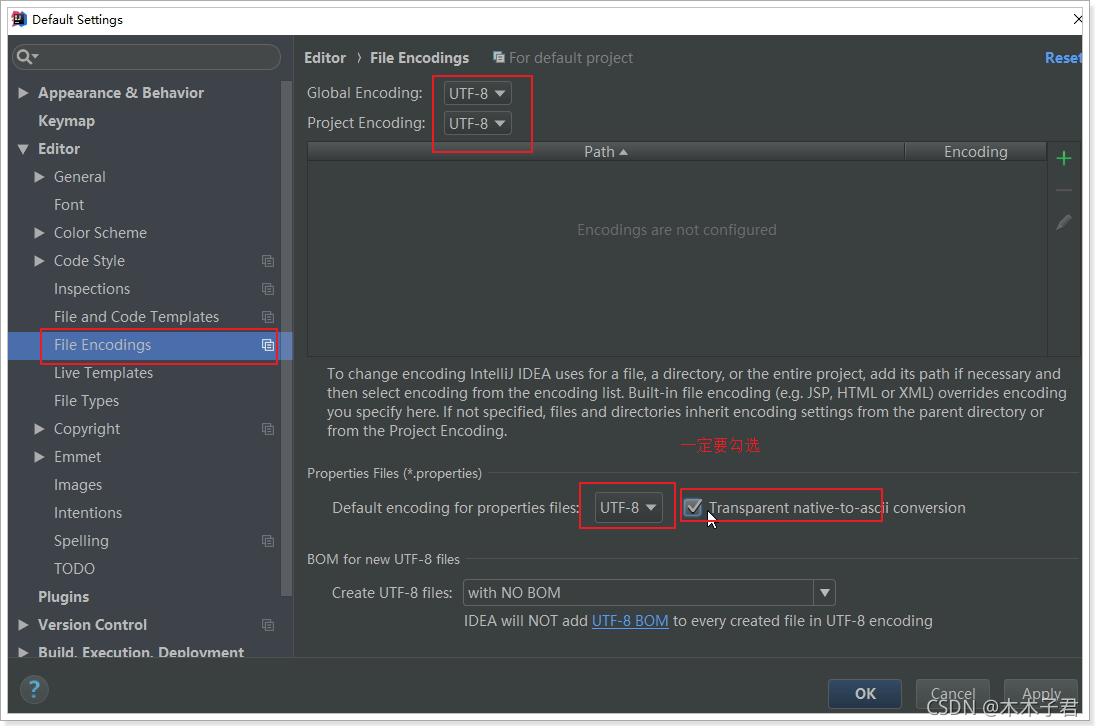Open the TODO settings page
Viewport: 1095px width, 726px height.
tap(74, 569)
